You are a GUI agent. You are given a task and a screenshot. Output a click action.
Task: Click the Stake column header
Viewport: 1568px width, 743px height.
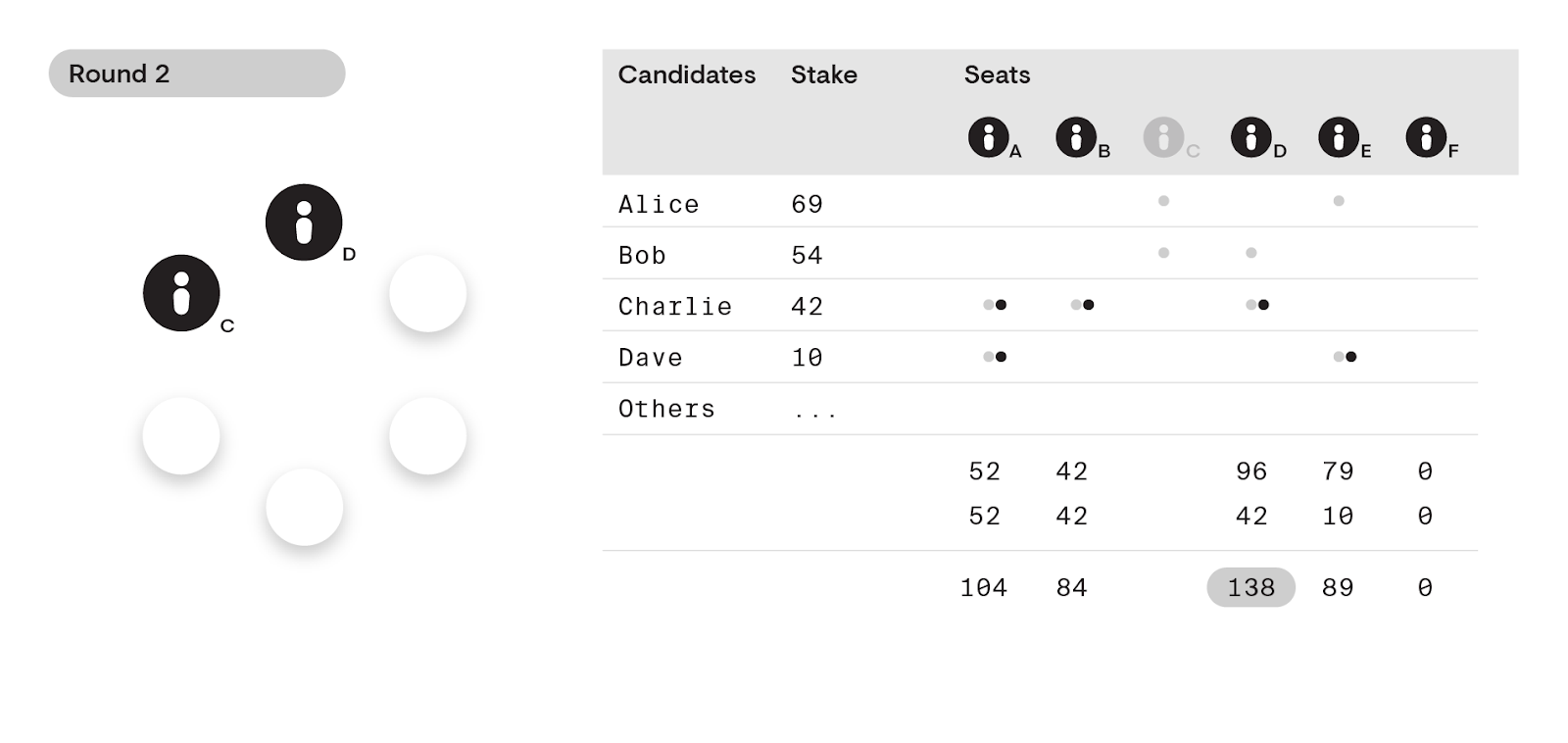[824, 74]
